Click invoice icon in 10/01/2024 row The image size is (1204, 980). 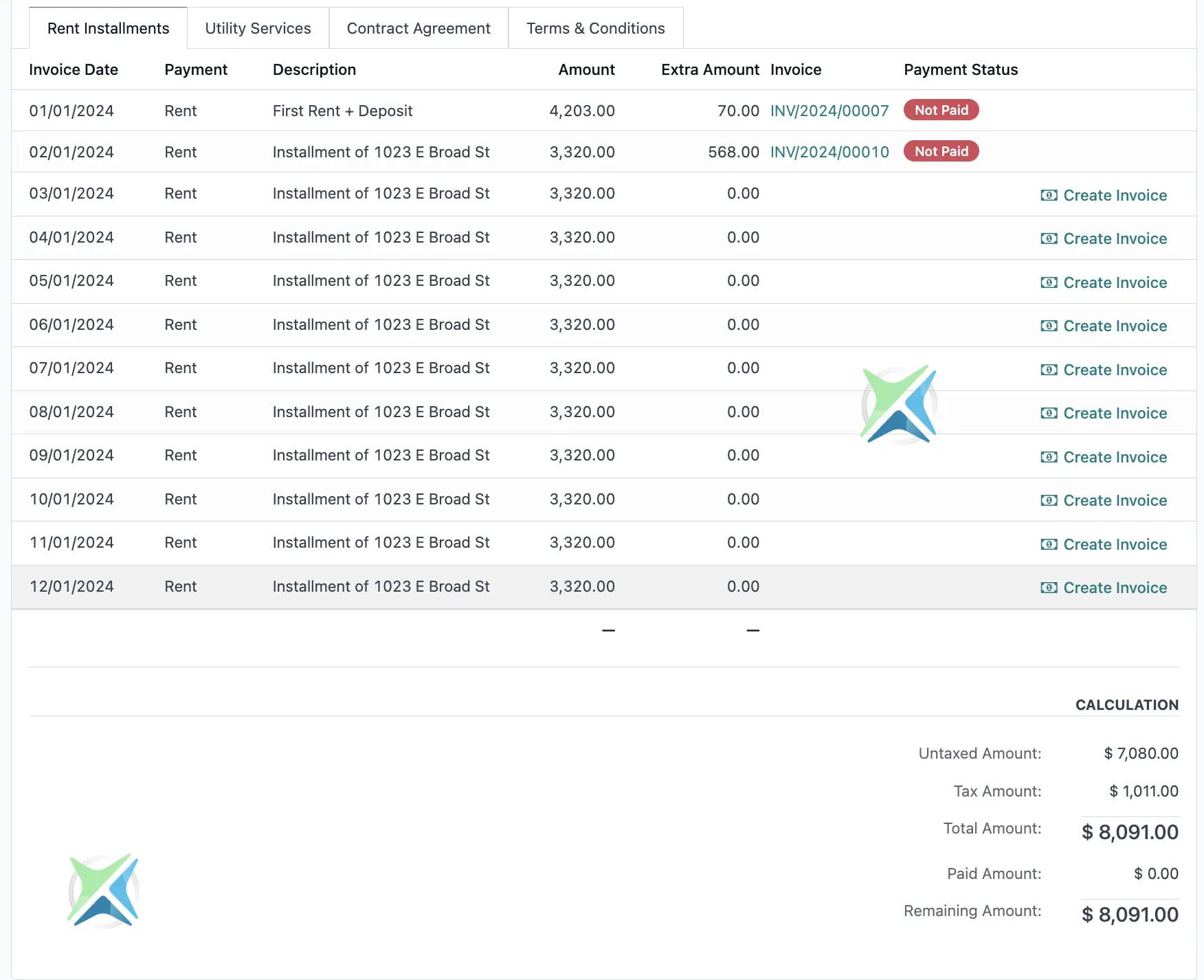1049,500
